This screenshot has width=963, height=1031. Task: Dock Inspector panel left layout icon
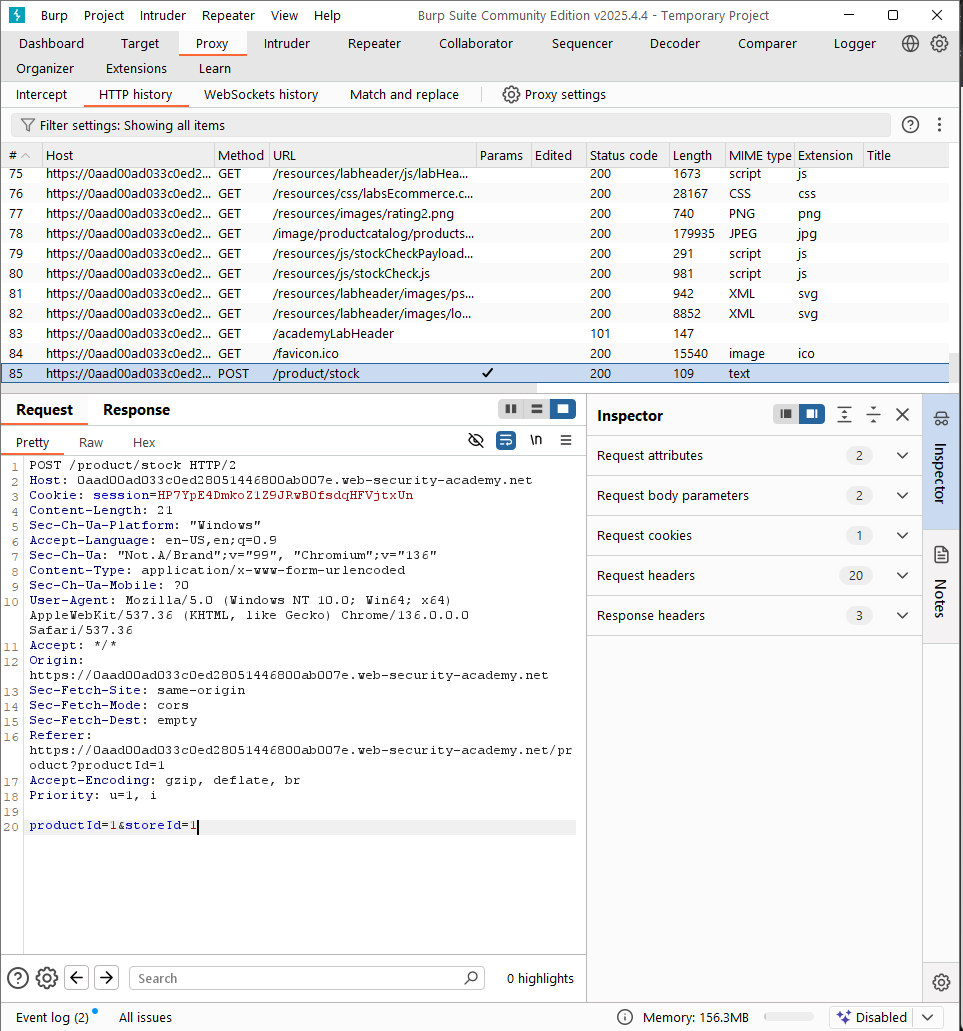786,414
